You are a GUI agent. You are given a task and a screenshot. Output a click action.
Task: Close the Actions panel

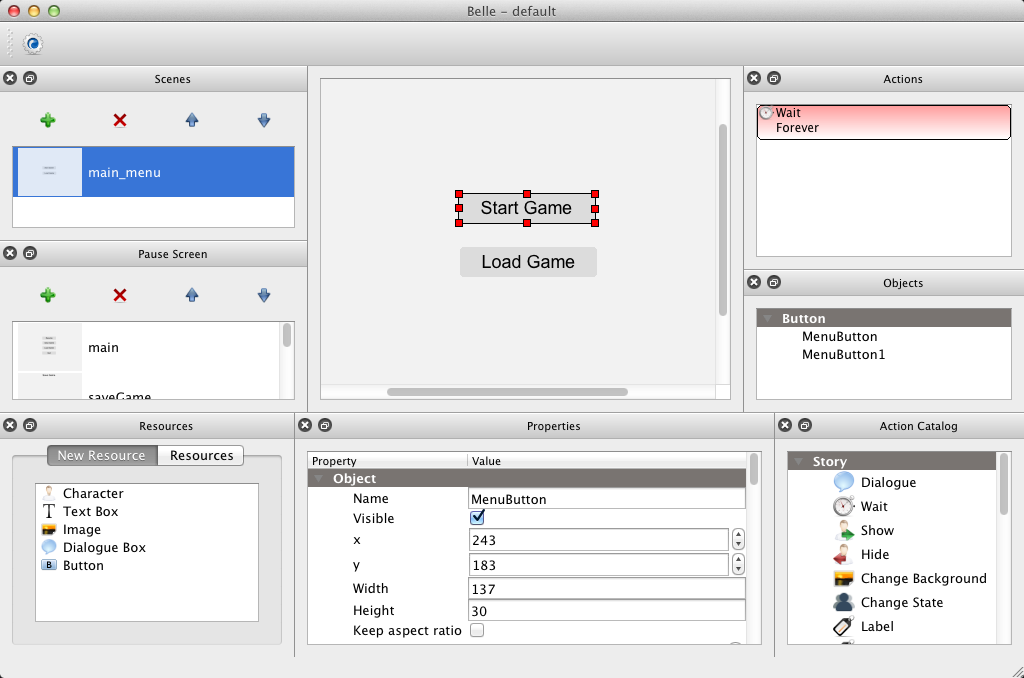754,78
